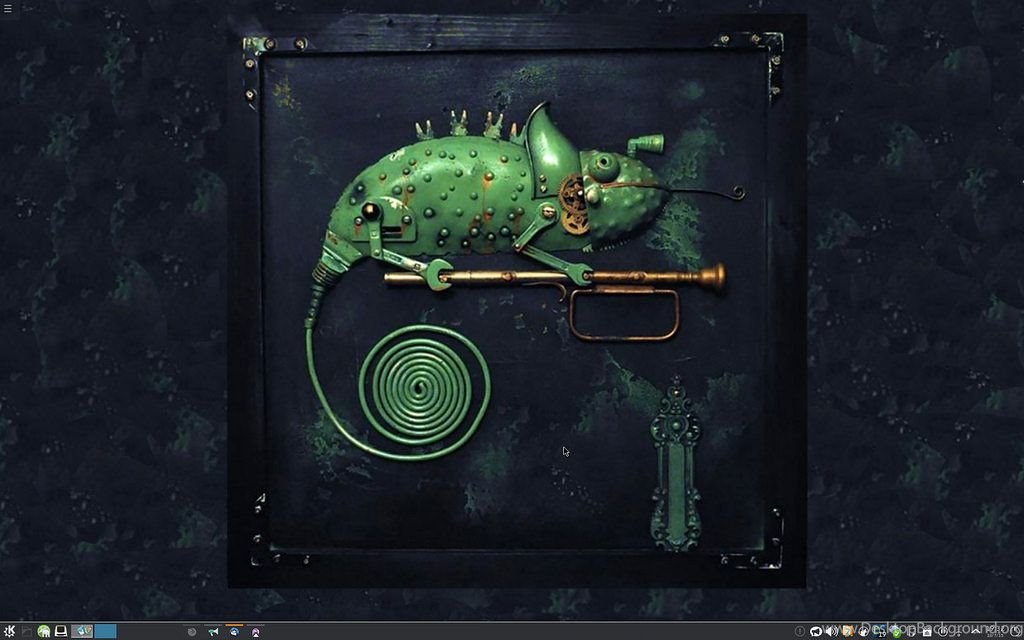Viewport: 1024px width, 640px height.
Task: Open the purple app task entry
Action: 255,632
